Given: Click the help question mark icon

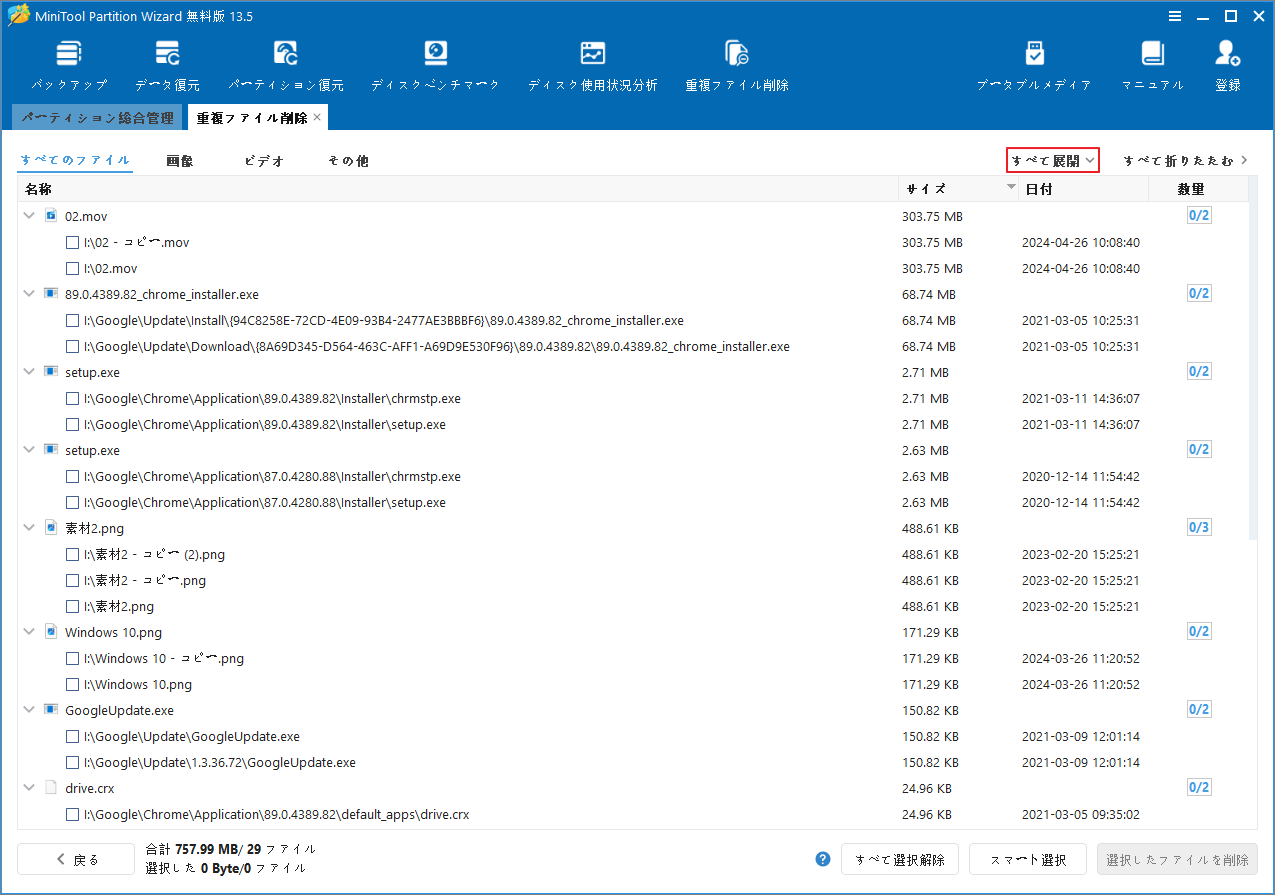Looking at the screenshot, I should point(822,859).
